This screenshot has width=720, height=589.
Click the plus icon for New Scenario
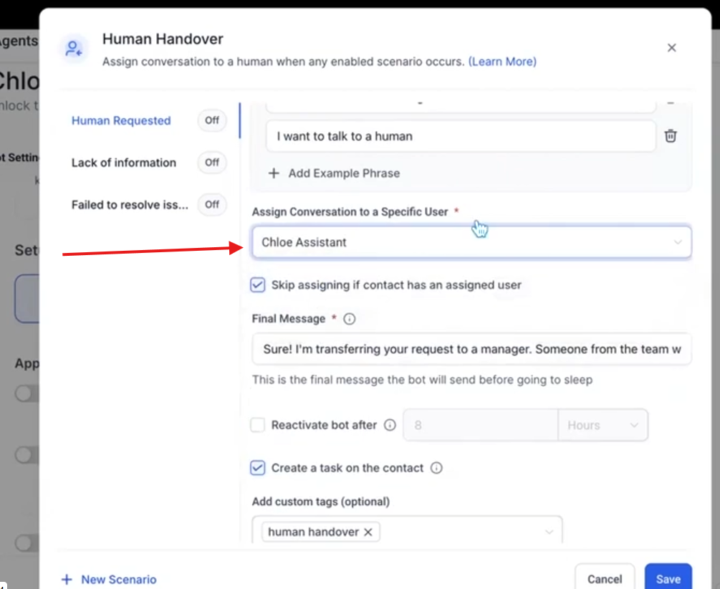[x=67, y=579]
